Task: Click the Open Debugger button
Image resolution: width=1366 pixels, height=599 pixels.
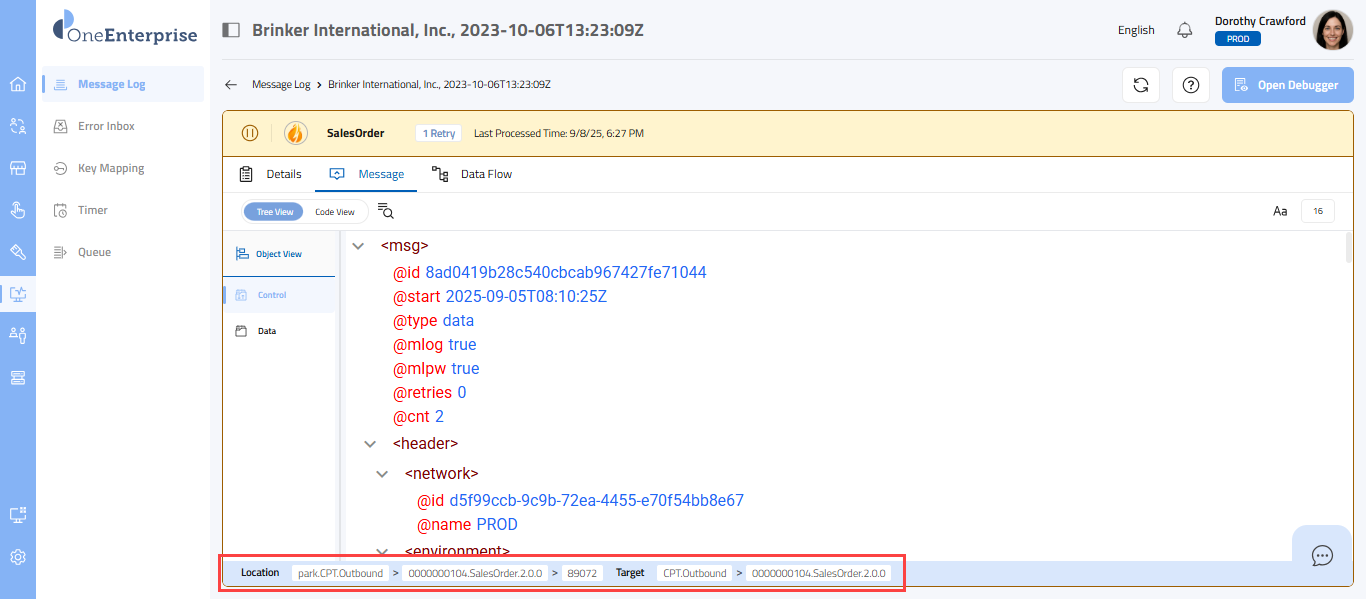Action: click(1286, 85)
